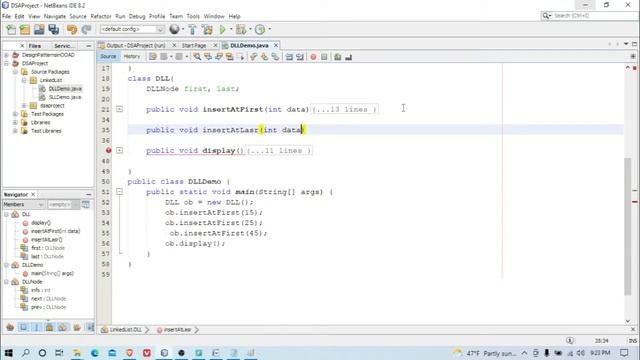Click the Uncomment lines icon

pos(349,57)
